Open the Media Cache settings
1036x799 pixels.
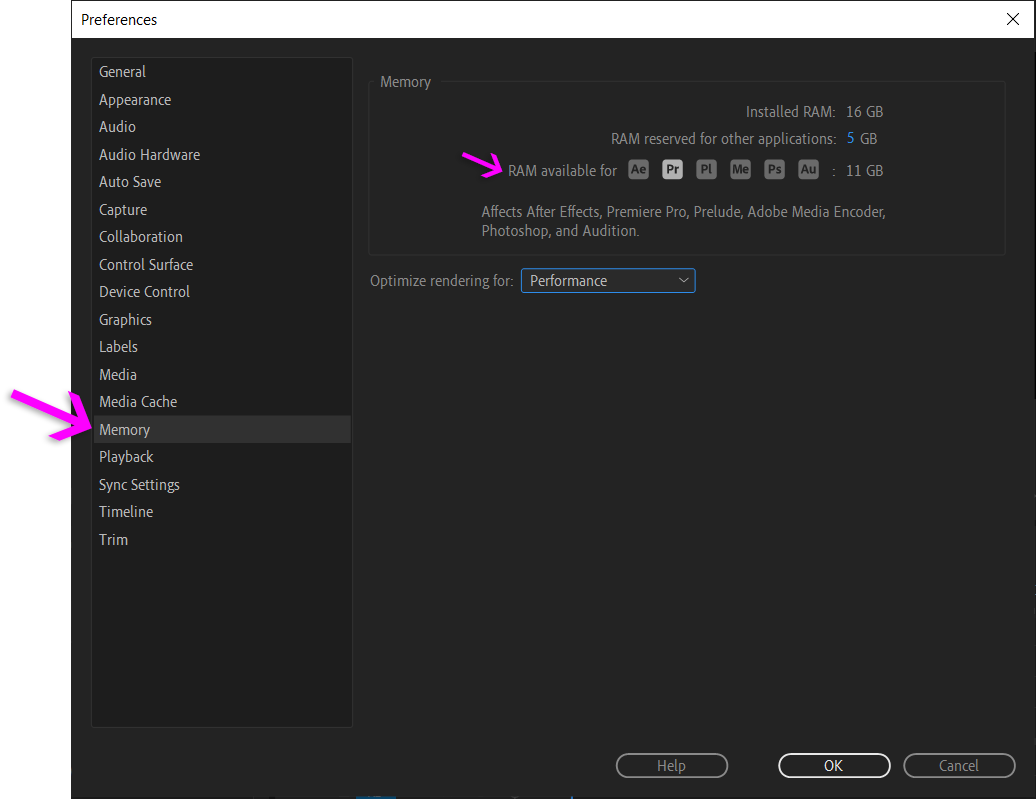click(138, 401)
